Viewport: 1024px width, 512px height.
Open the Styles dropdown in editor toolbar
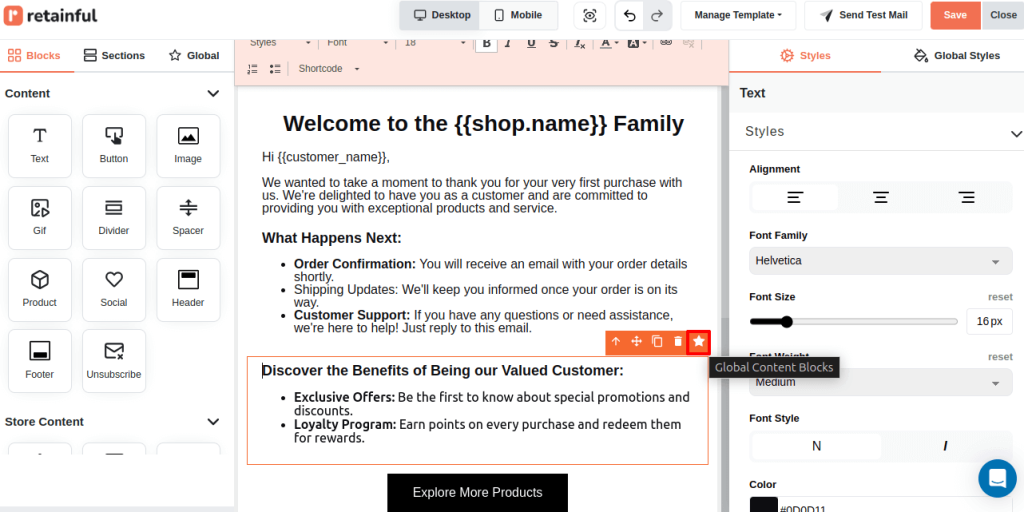click(280, 42)
